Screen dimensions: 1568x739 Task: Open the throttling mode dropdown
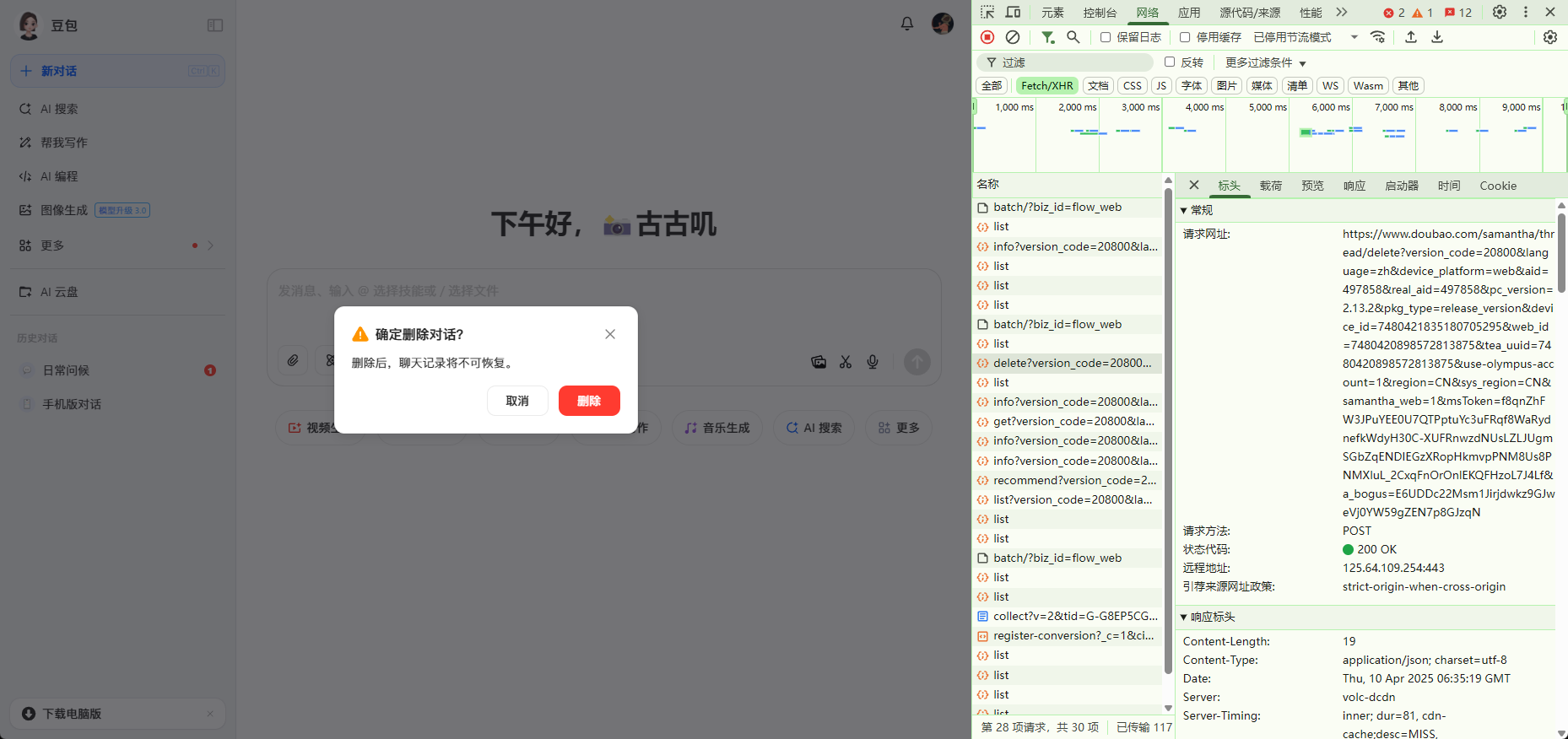[x=1306, y=37]
